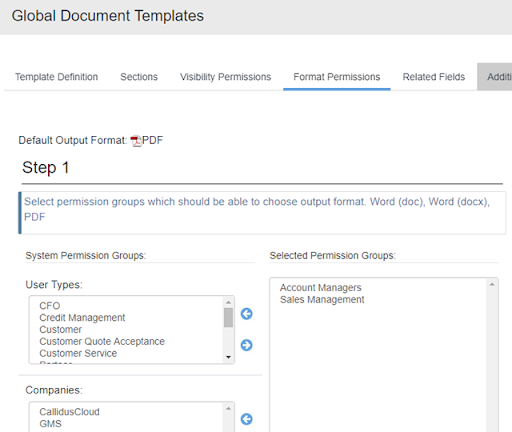Select Customer Service user type

(x=78, y=353)
